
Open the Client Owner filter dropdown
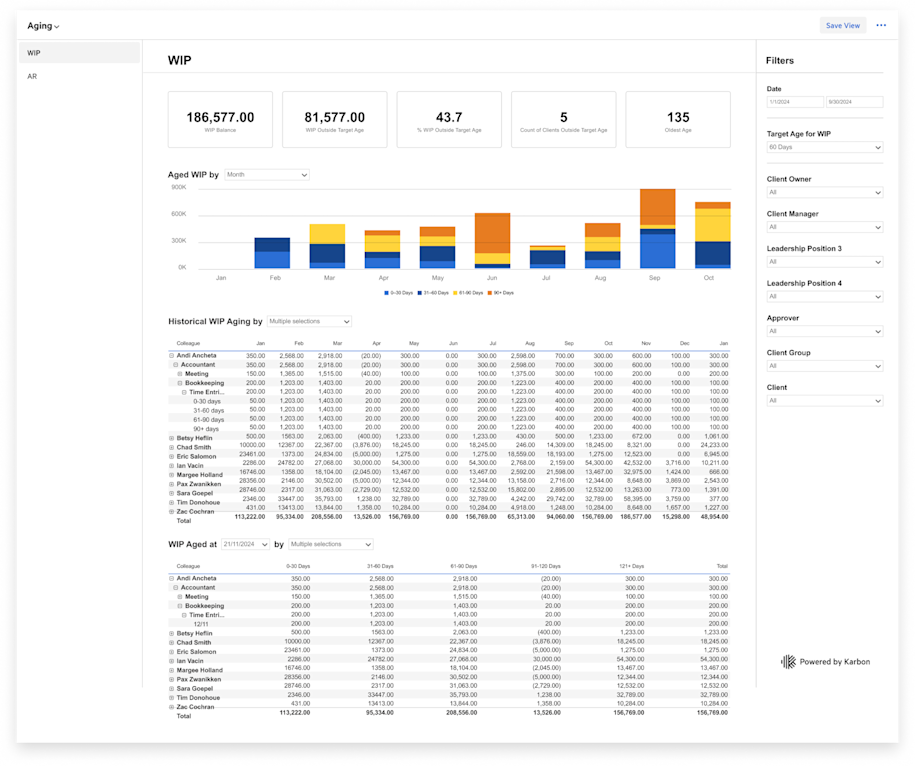point(824,192)
